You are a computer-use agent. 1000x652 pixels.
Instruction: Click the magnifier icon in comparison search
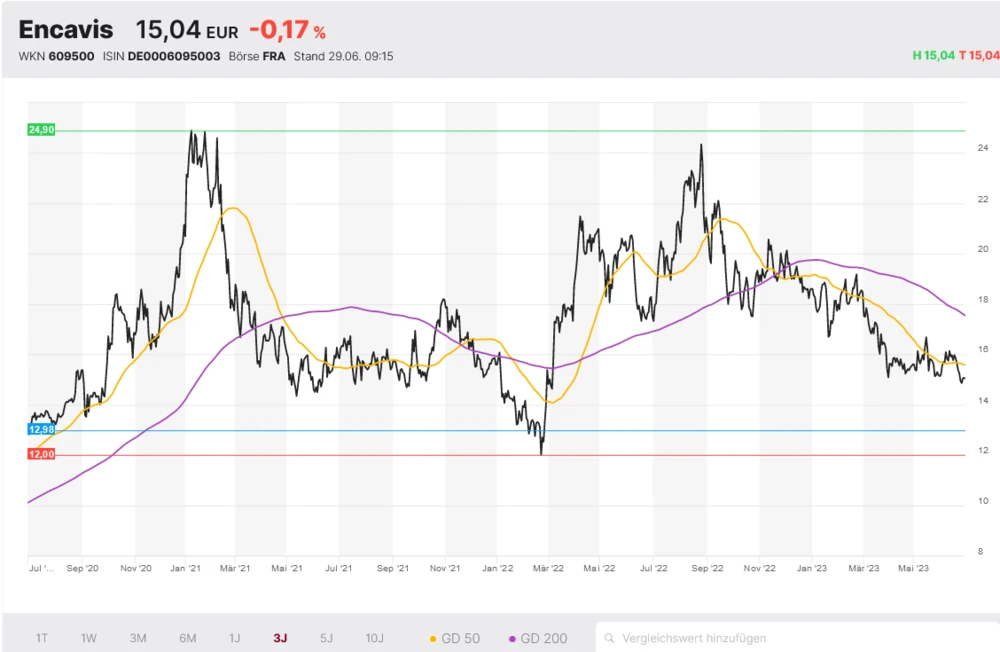pyautogui.click(x=609, y=637)
